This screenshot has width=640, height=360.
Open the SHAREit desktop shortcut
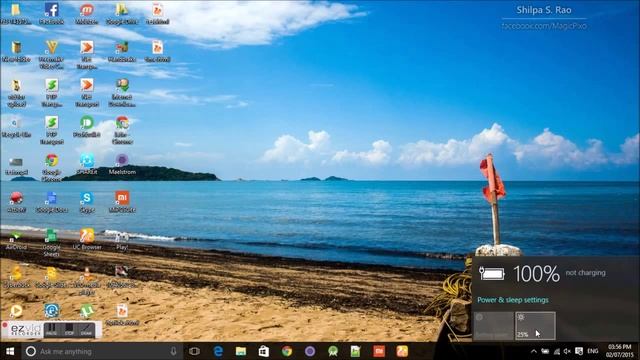pyautogui.click(x=87, y=165)
